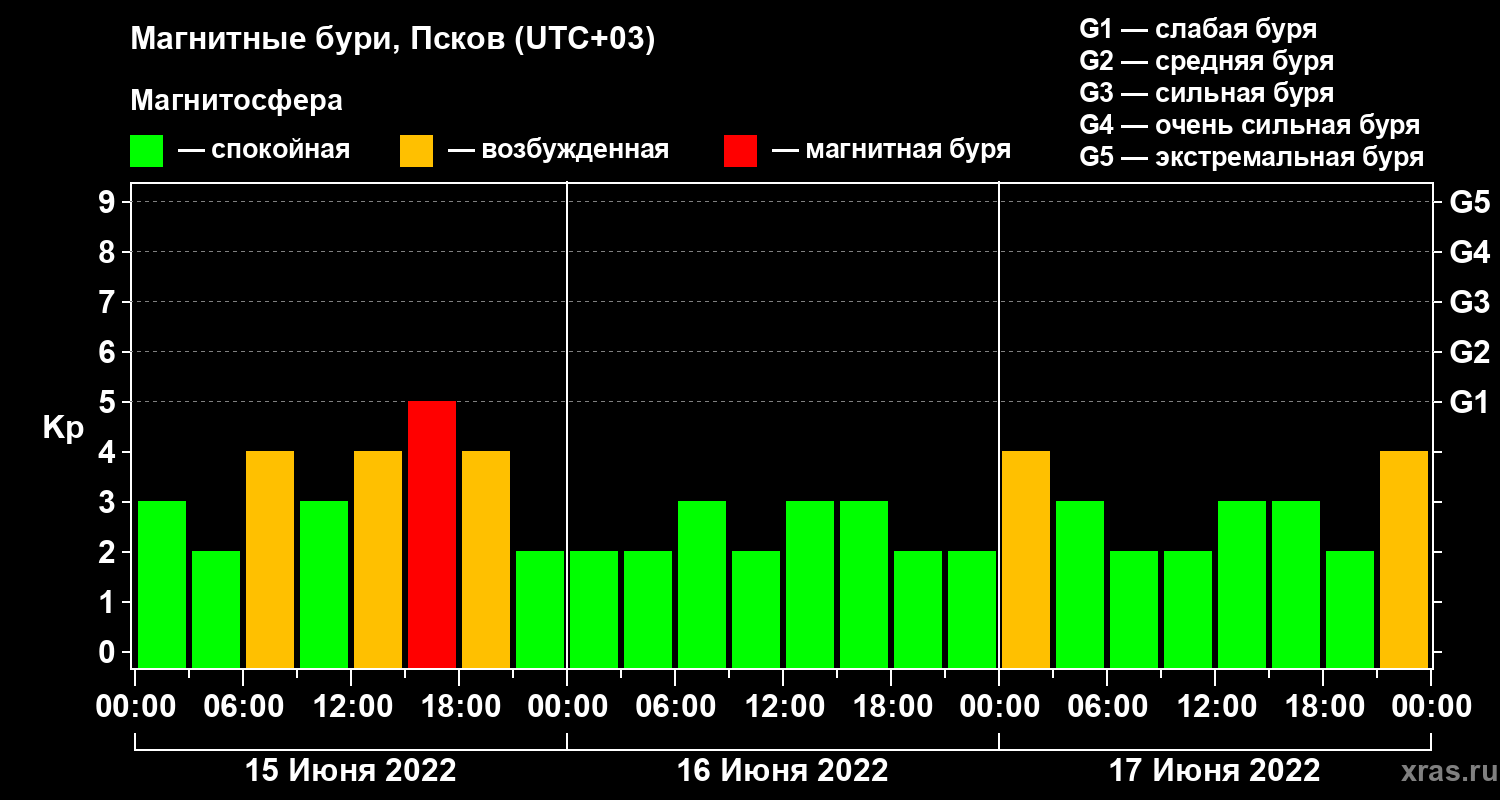Click the chart title 'Магнитные бури, Псков (UTC+03)'
This screenshot has width=1500, height=800.
tap(393, 41)
